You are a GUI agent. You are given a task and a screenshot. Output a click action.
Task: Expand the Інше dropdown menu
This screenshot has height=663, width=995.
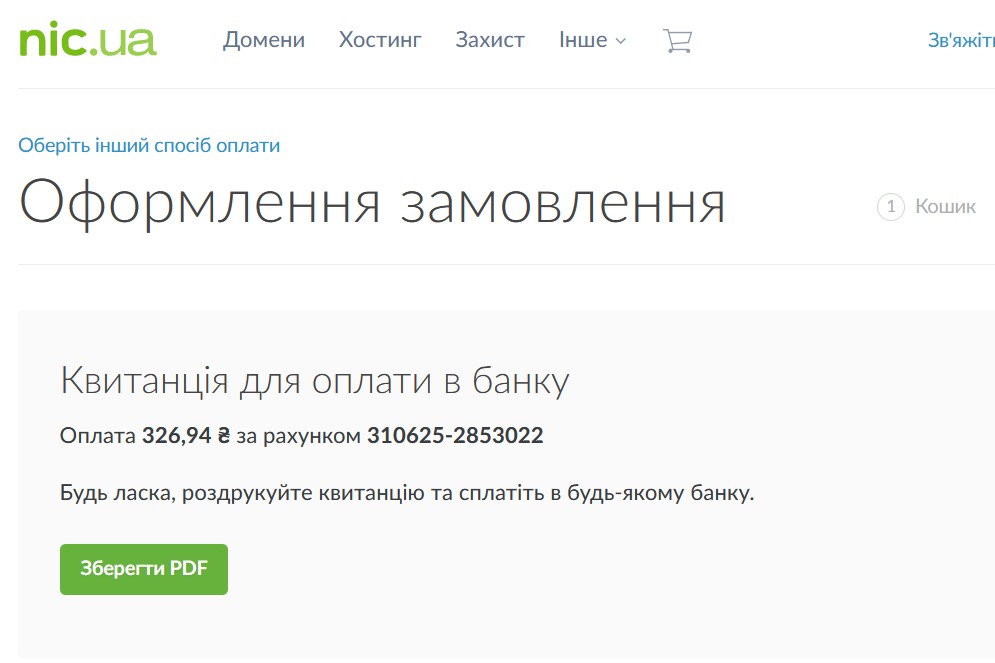592,40
